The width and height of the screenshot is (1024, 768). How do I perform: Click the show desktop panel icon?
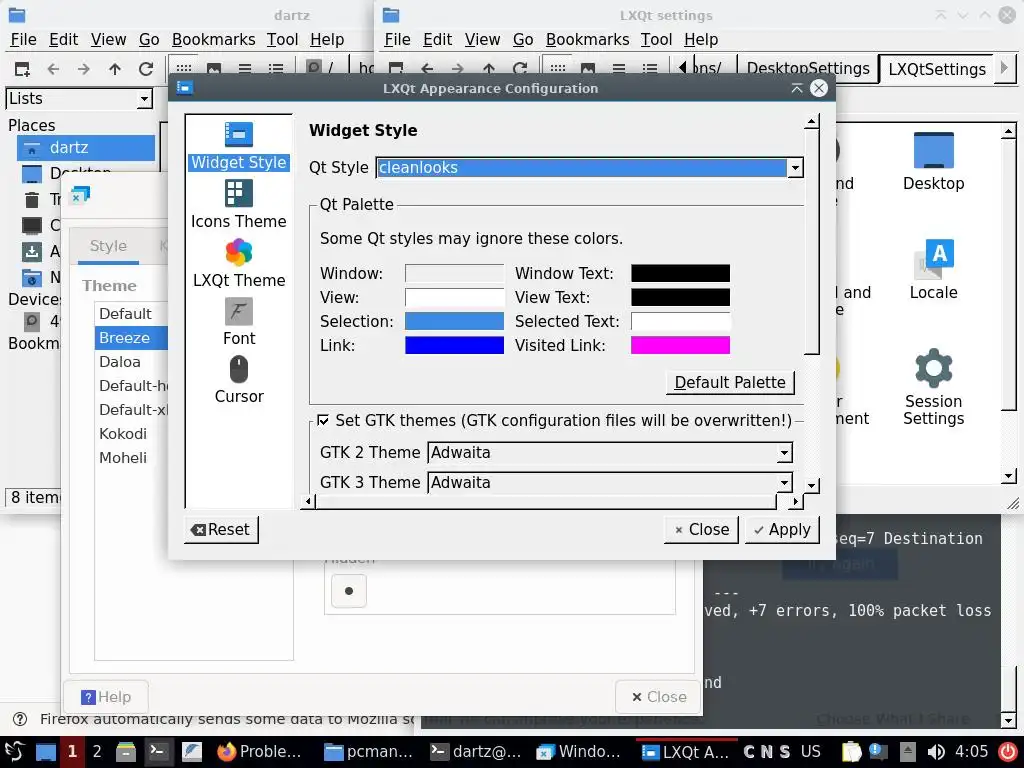click(x=45, y=751)
